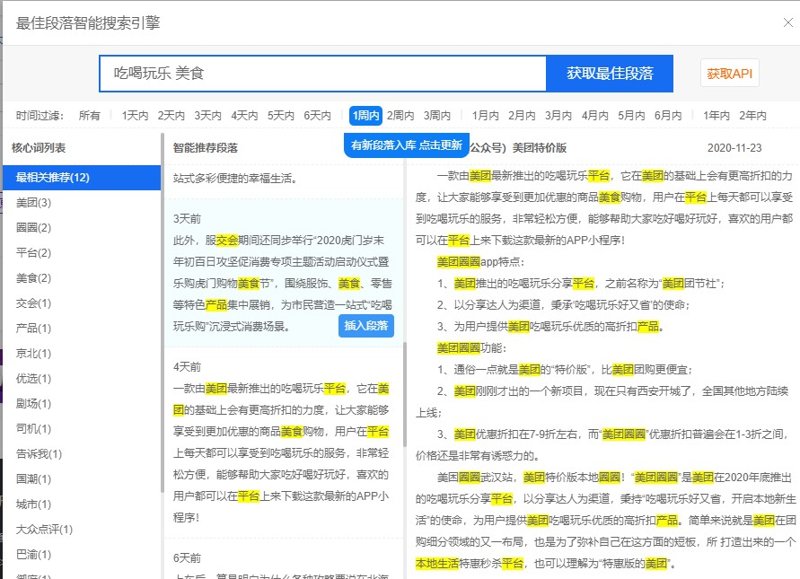Select time filter 2天内
Image resolution: width=800 pixels, height=579 pixels.
(x=171, y=115)
